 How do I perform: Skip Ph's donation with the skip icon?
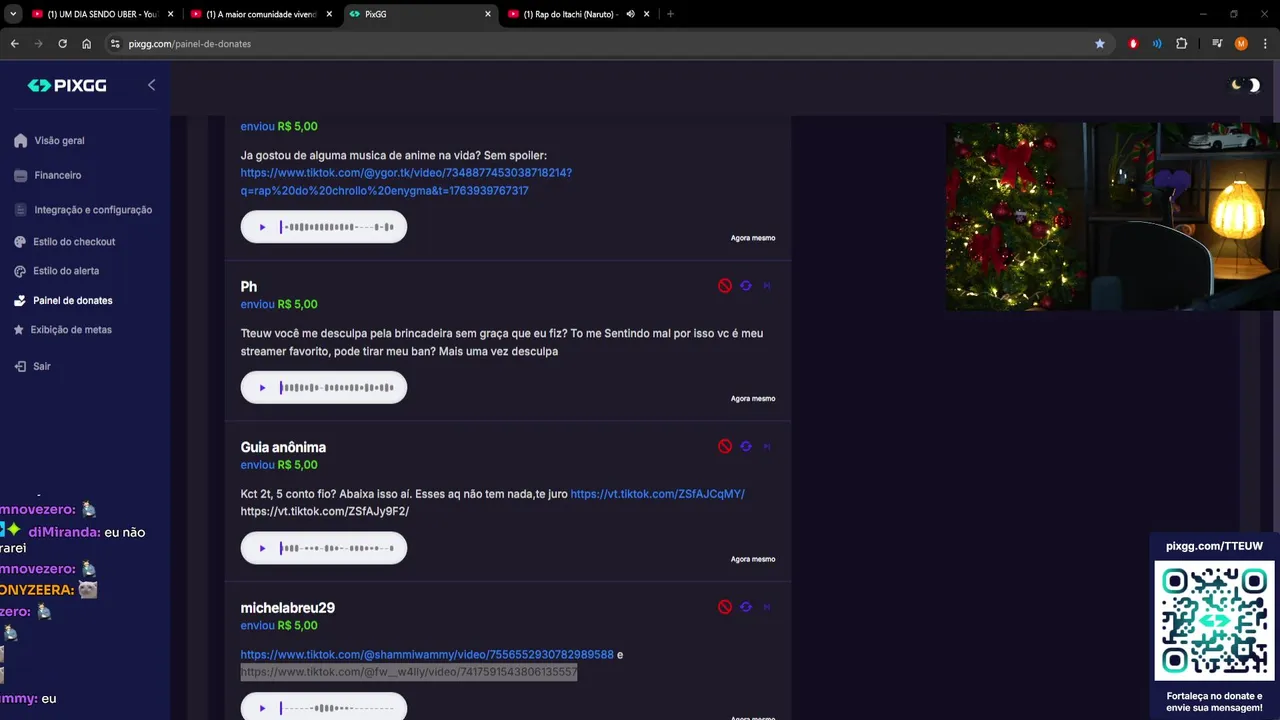[767, 286]
